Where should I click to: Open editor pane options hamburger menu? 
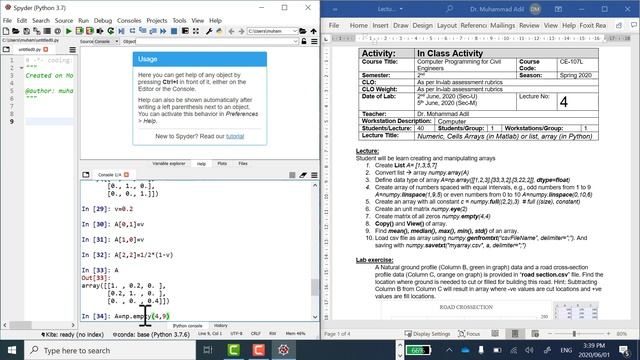[x=72, y=49]
